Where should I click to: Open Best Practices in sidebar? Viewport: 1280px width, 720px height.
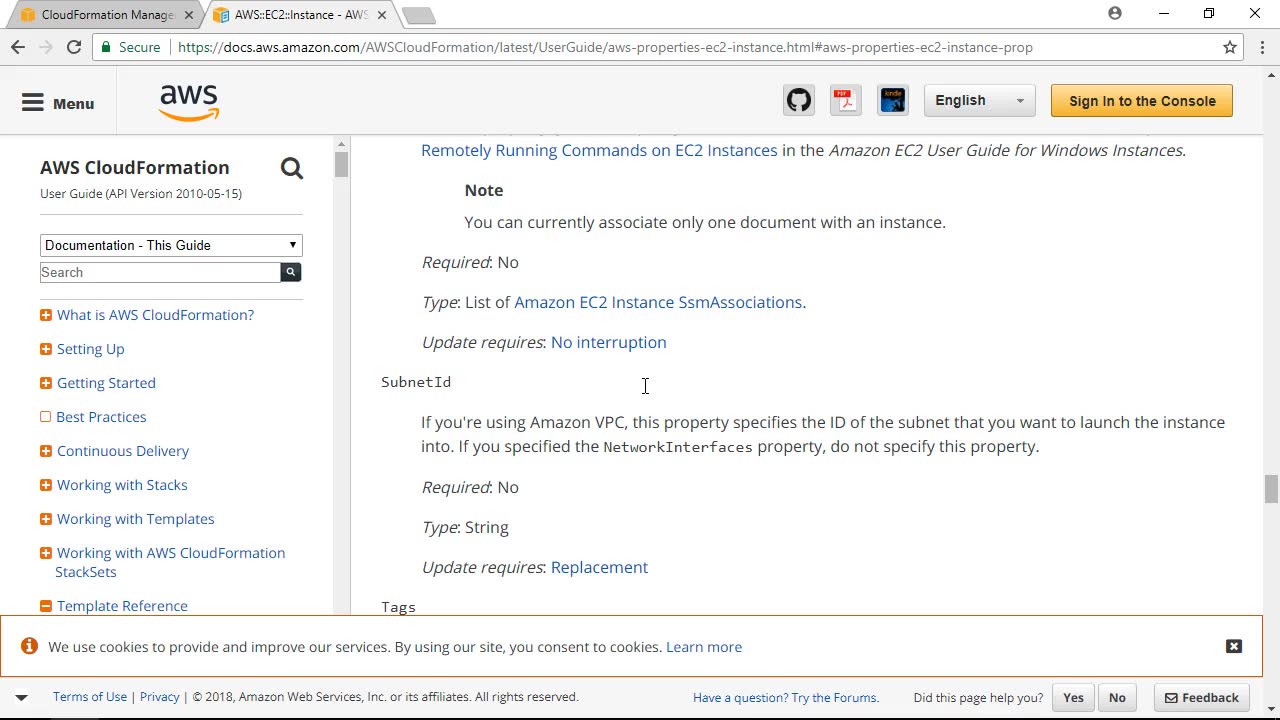point(101,417)
